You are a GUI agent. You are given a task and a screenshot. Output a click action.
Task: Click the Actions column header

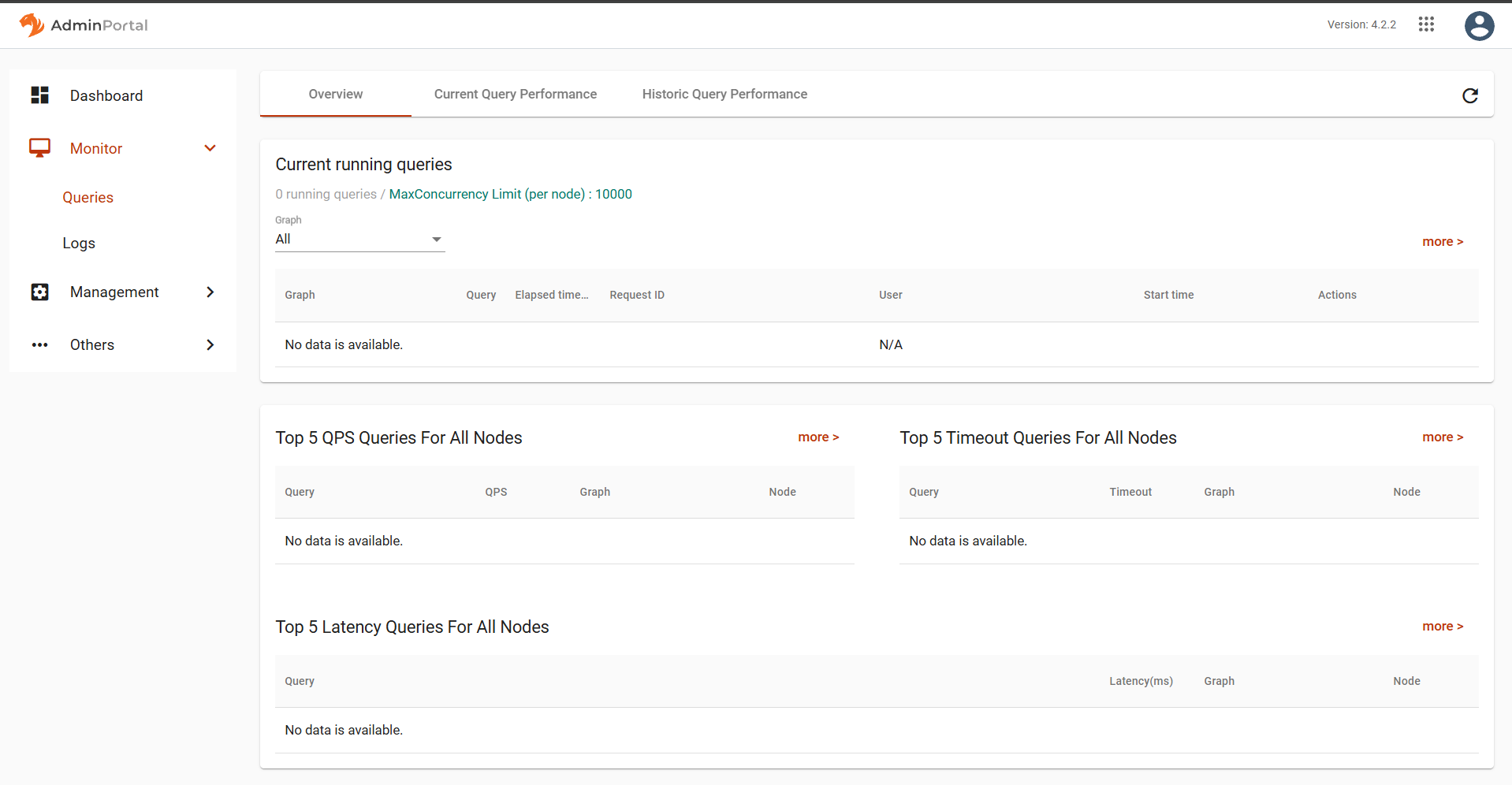pyautogui.click(x=1337, y=295)
